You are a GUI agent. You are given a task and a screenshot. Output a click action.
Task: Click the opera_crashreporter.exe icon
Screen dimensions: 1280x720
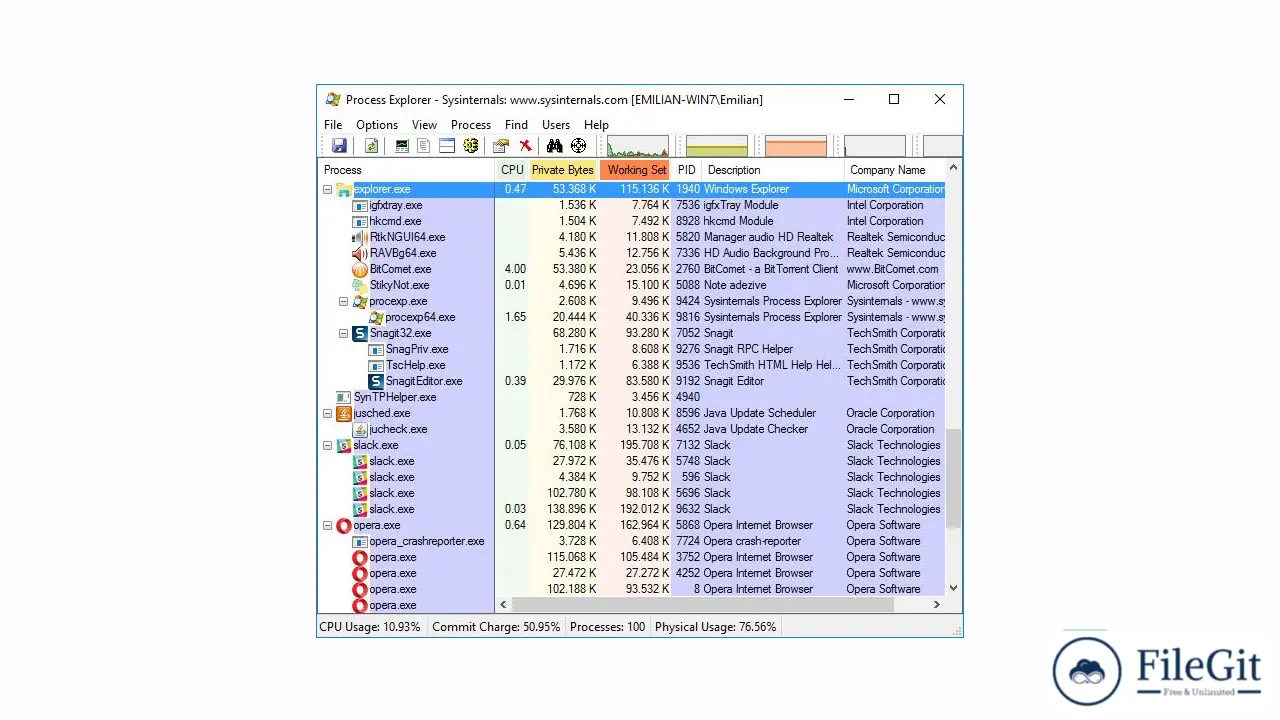pos(360,541)
